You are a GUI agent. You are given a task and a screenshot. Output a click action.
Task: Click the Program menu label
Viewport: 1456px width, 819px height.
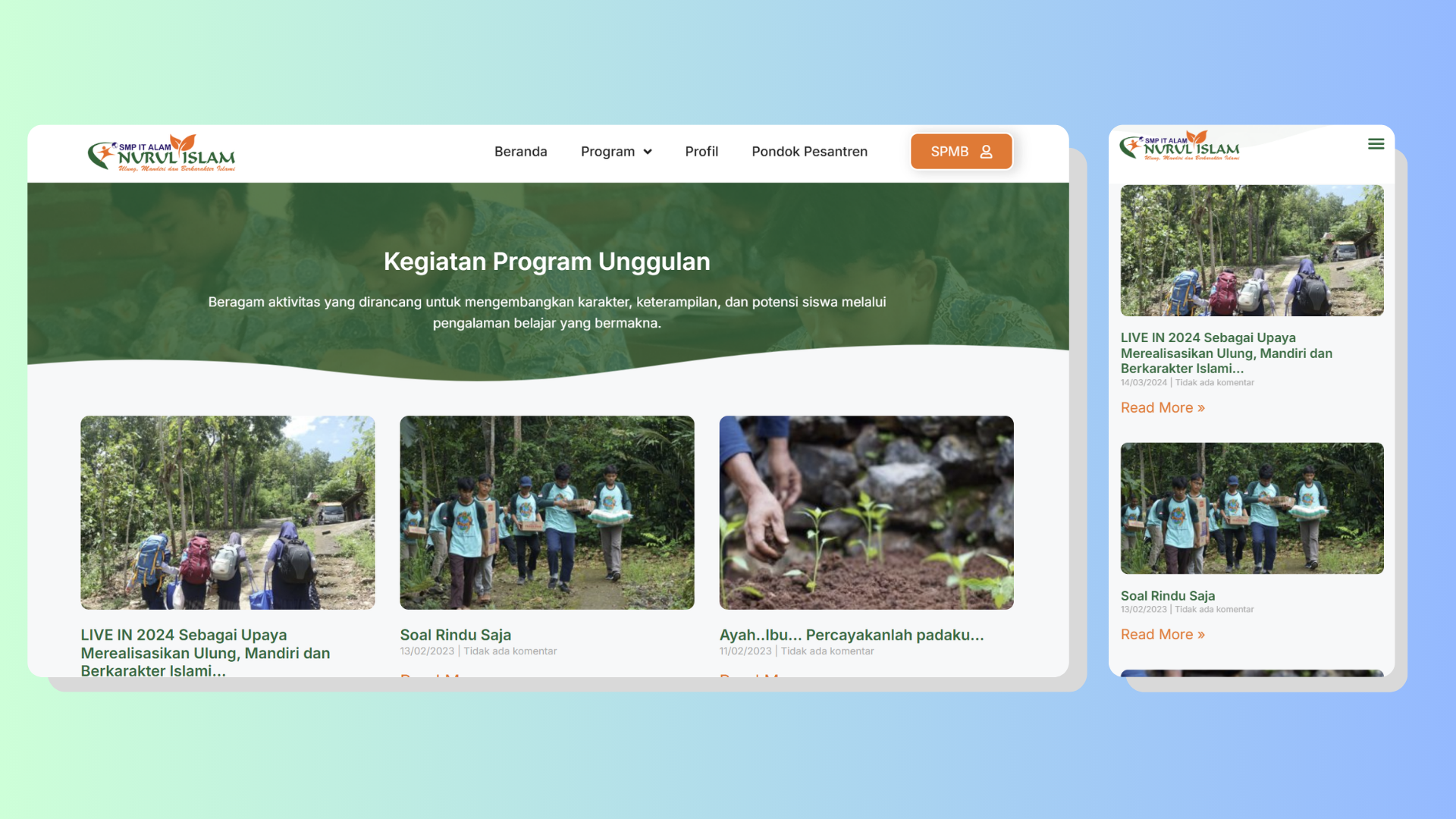(607, 152)
